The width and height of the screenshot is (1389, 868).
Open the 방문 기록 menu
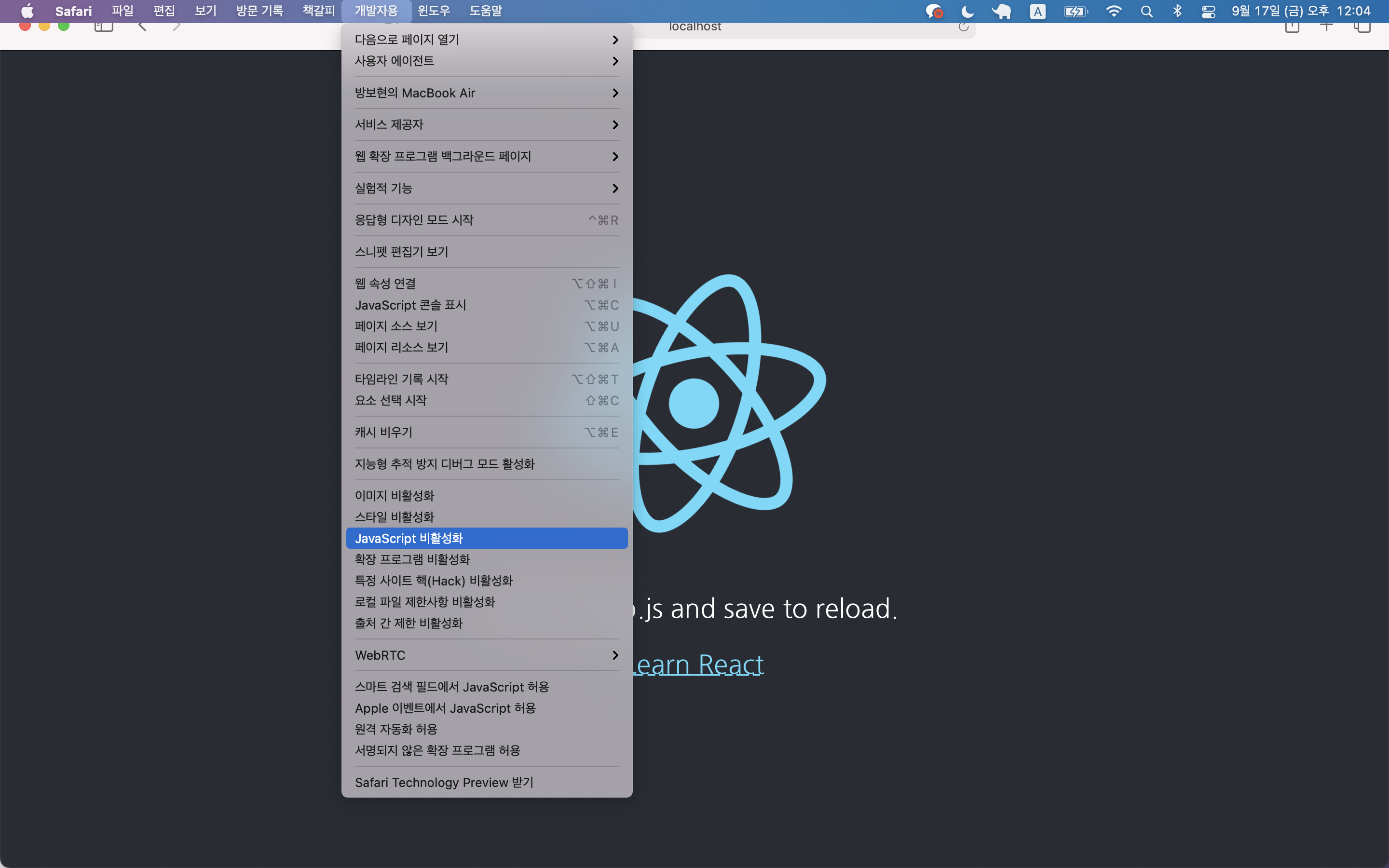tap(259, 11)
